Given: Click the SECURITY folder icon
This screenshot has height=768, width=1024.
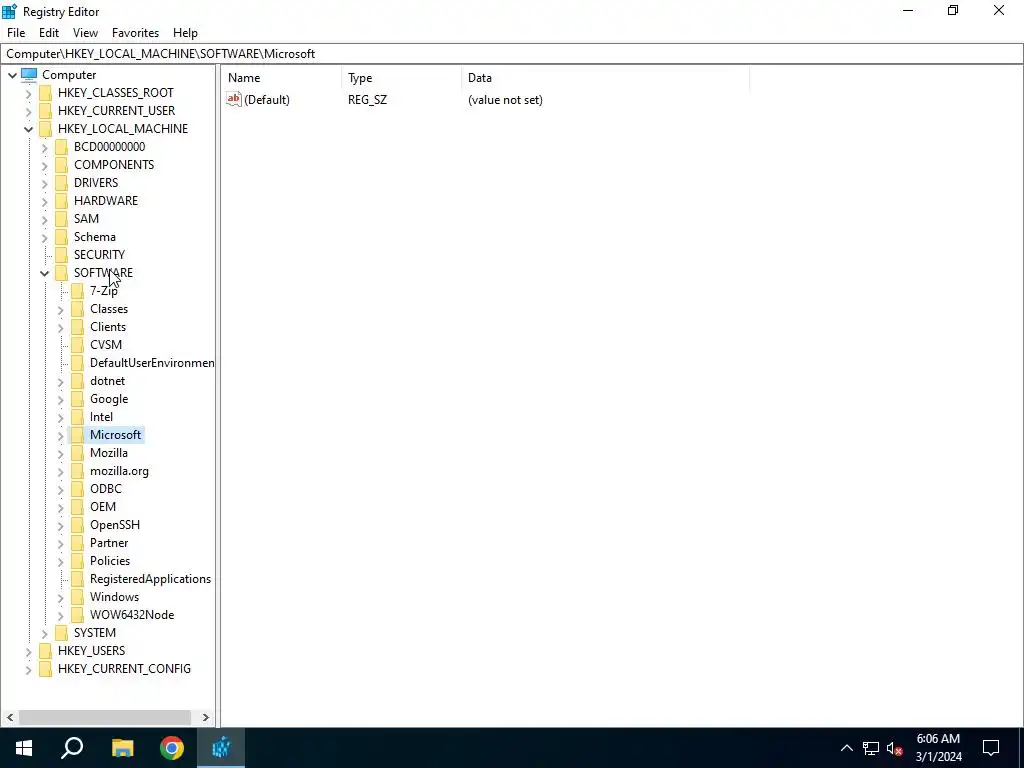Looking at the screenshot, I should tap(61, 254).
